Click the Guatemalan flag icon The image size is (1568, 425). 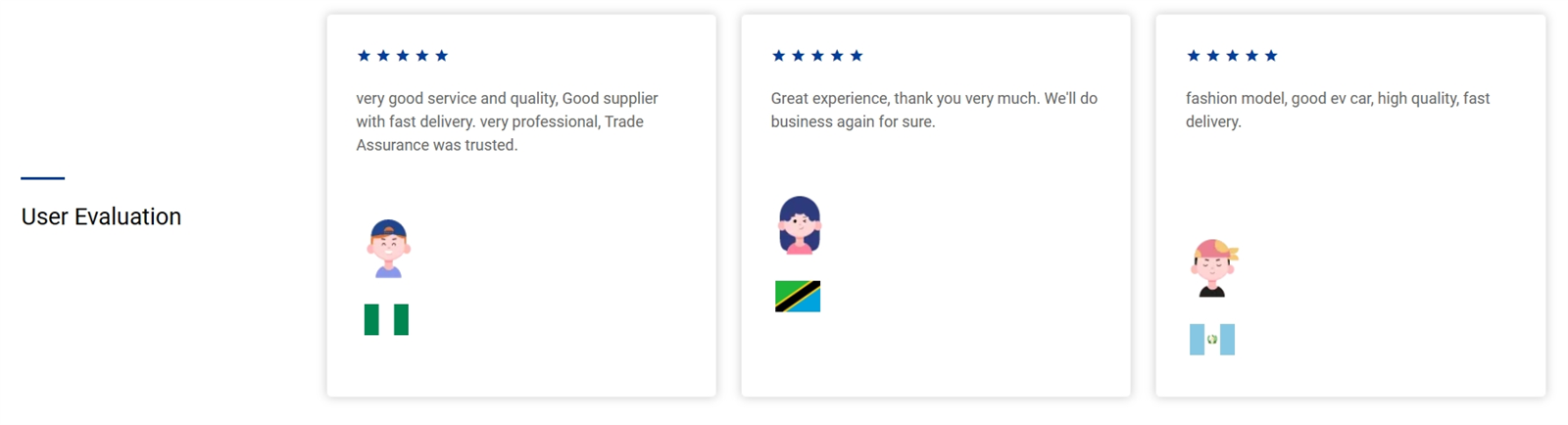pyautogui.click(x=1212, y=340)
